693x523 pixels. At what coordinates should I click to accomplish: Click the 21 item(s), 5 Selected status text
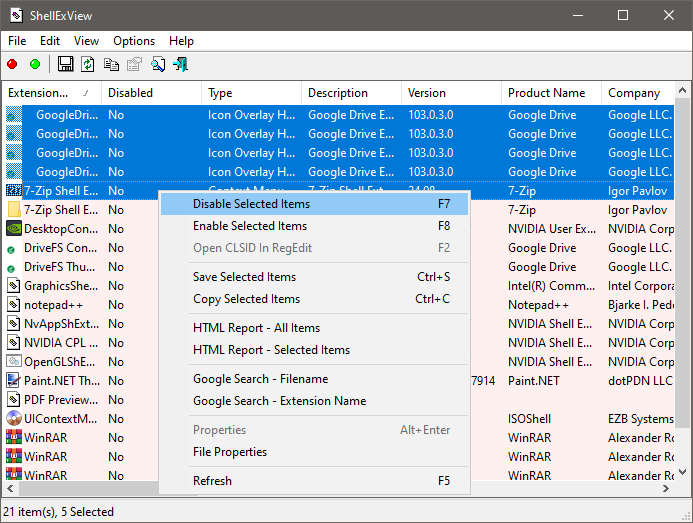tap(58, 512)
